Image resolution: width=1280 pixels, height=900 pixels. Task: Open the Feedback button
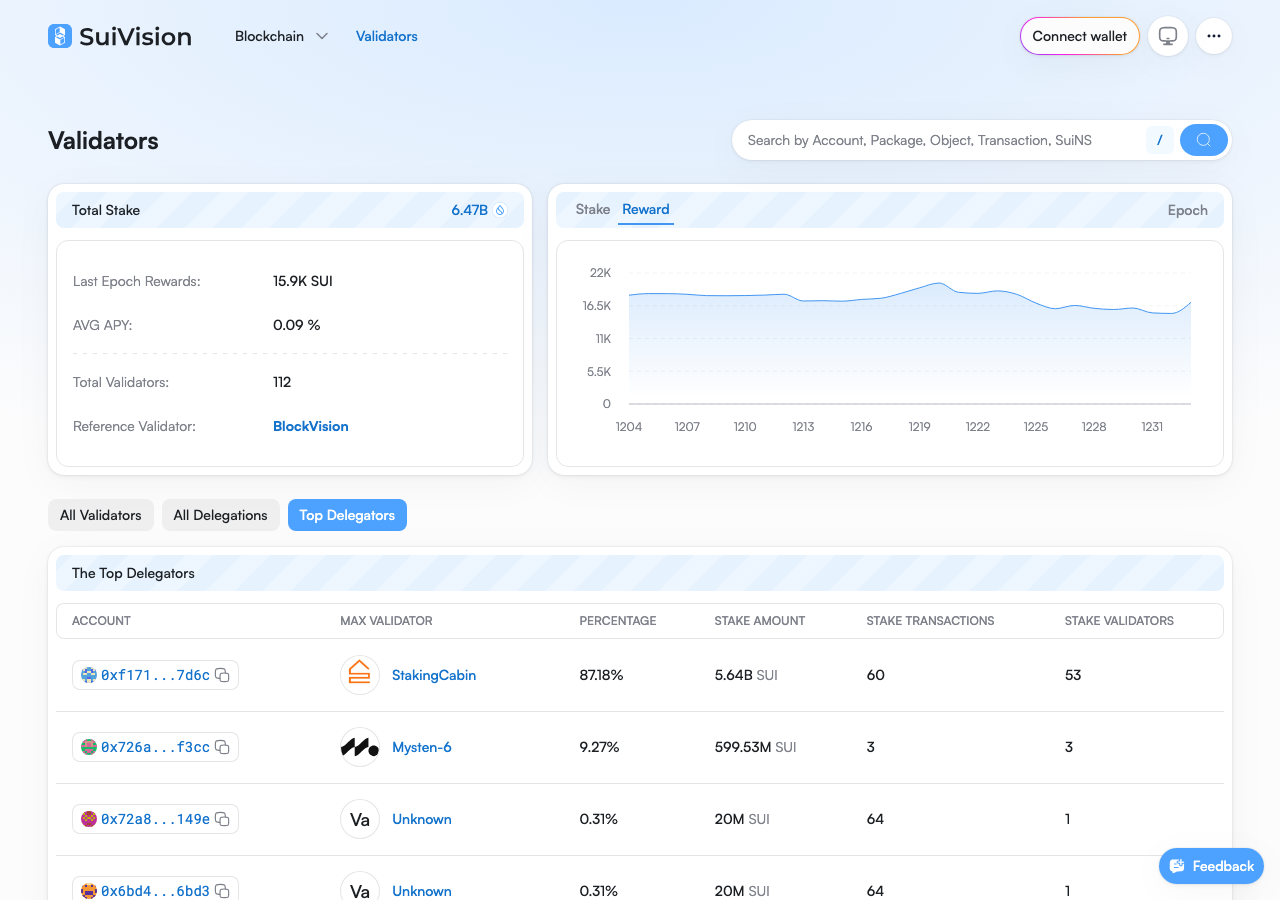coord(1211,866)
